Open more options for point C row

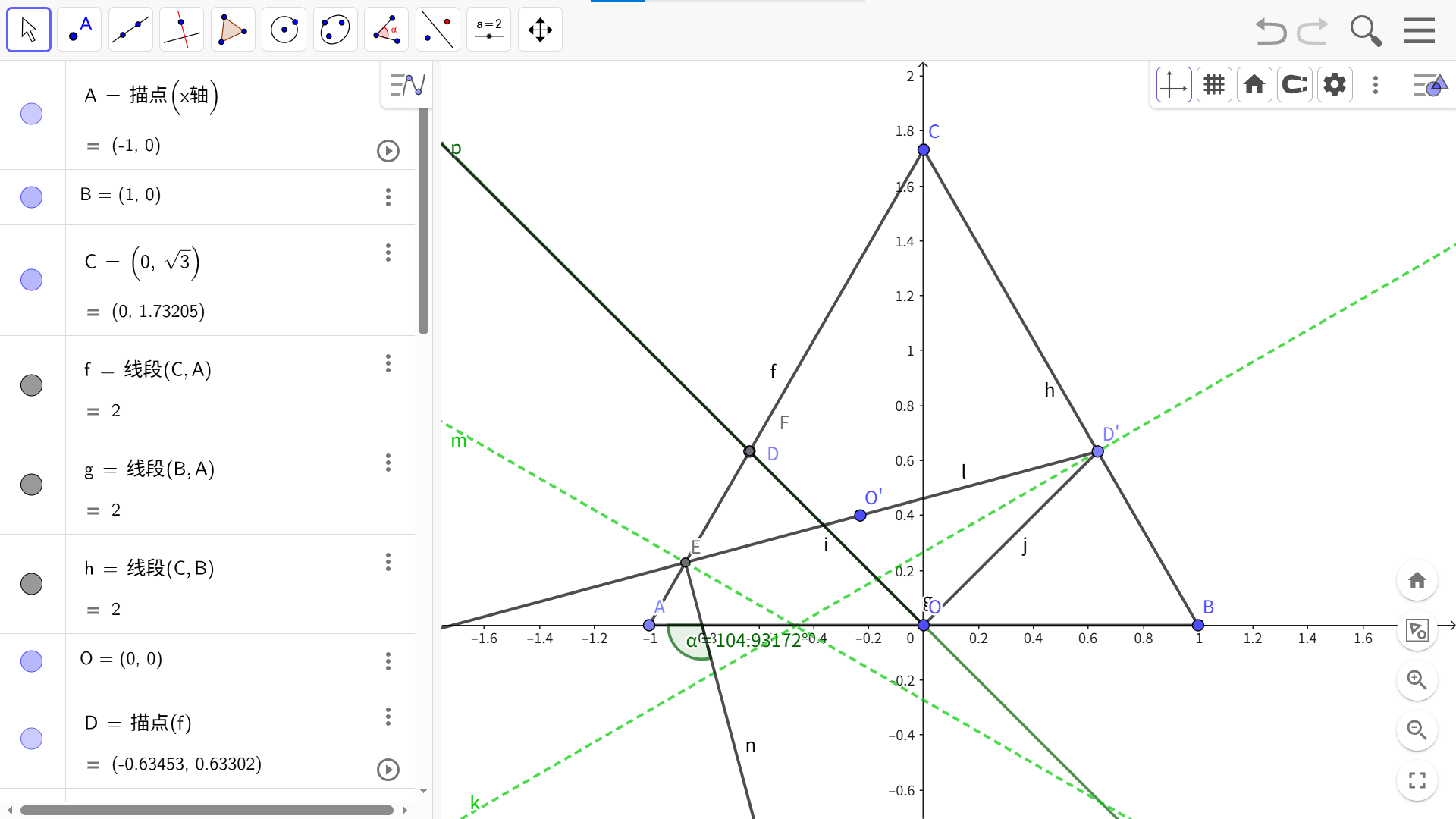[388, 253]
